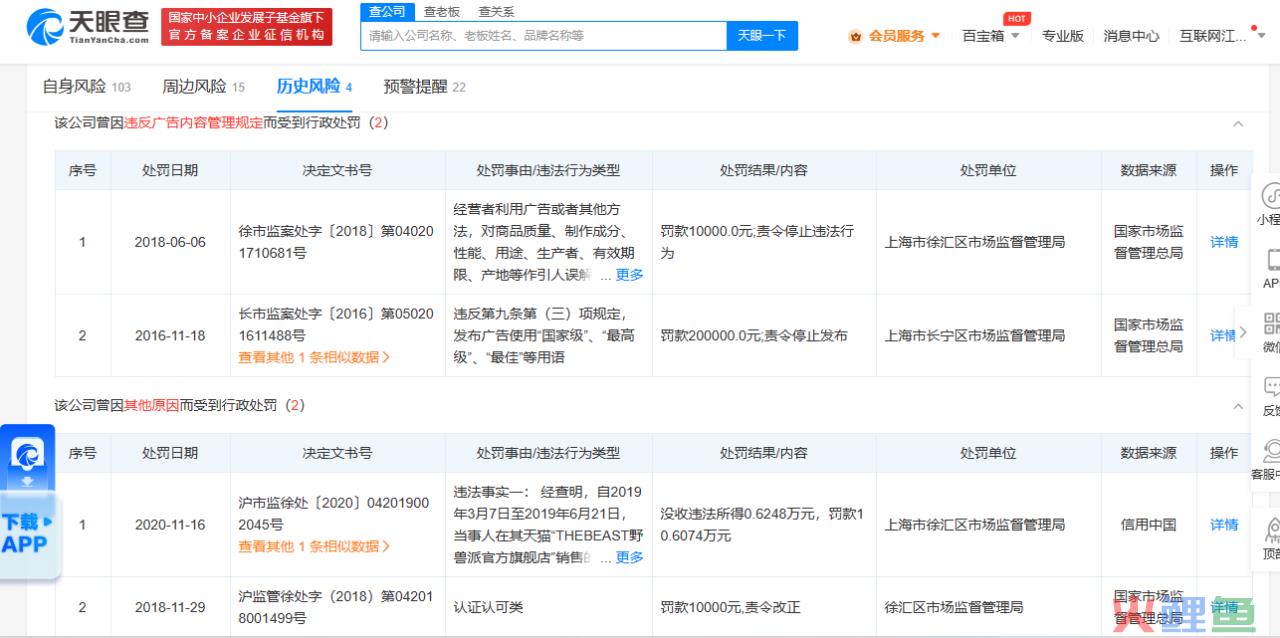This screenshot has height=638, width=1280.
Task: View 详情 for the 2020-11-16 penalty
Action: (1224, 525)
